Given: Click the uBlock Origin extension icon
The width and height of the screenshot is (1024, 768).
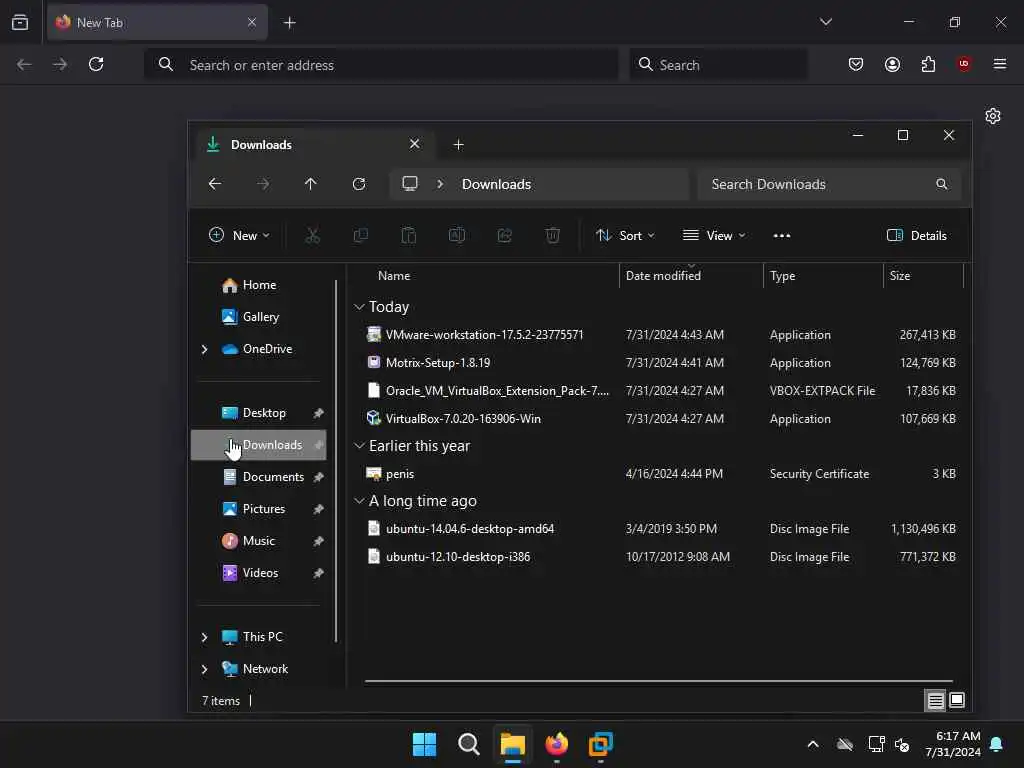Looking at the screenshot, I should [964, 64].
